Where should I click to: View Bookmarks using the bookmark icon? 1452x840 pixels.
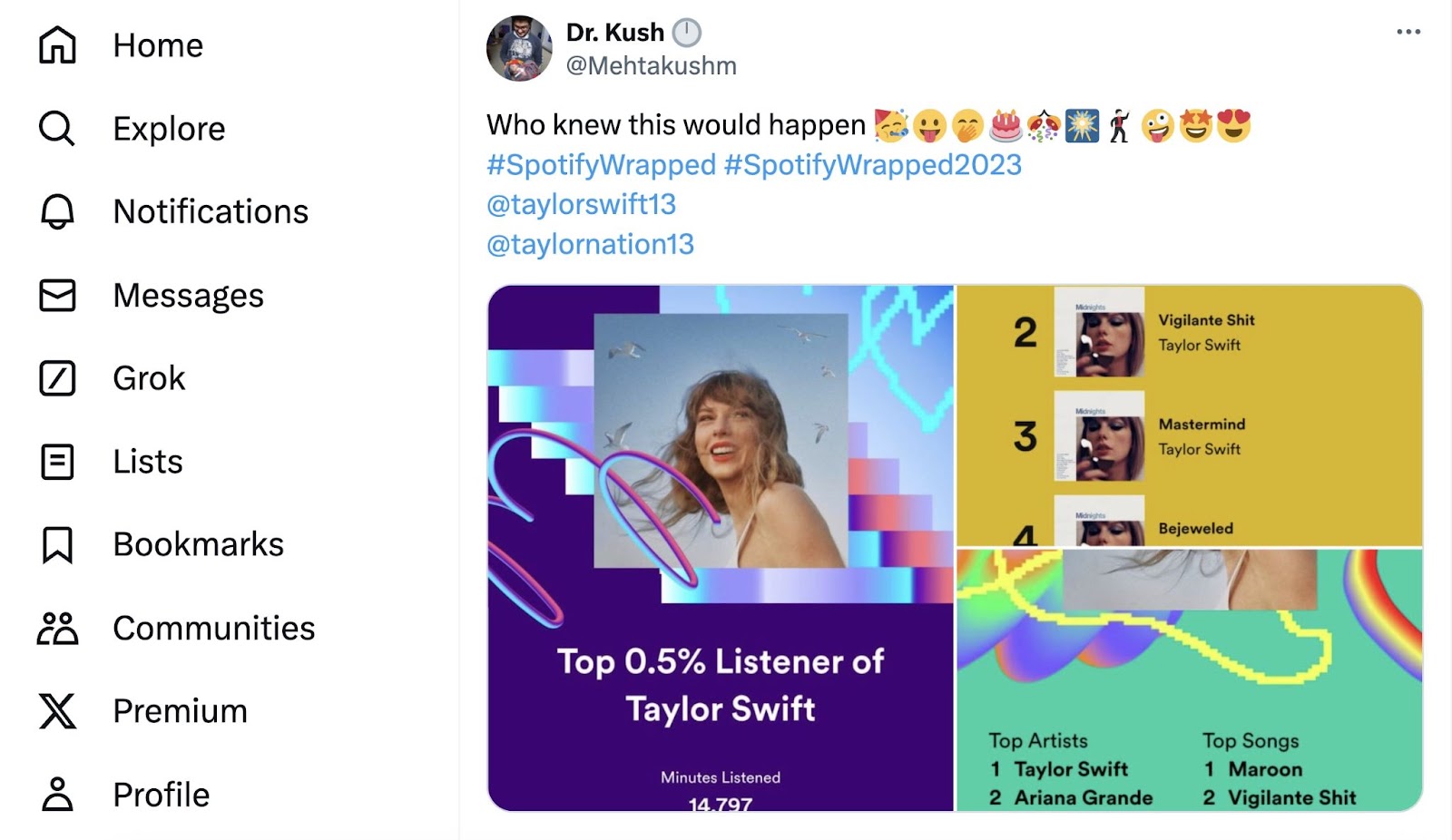(56, 544)
